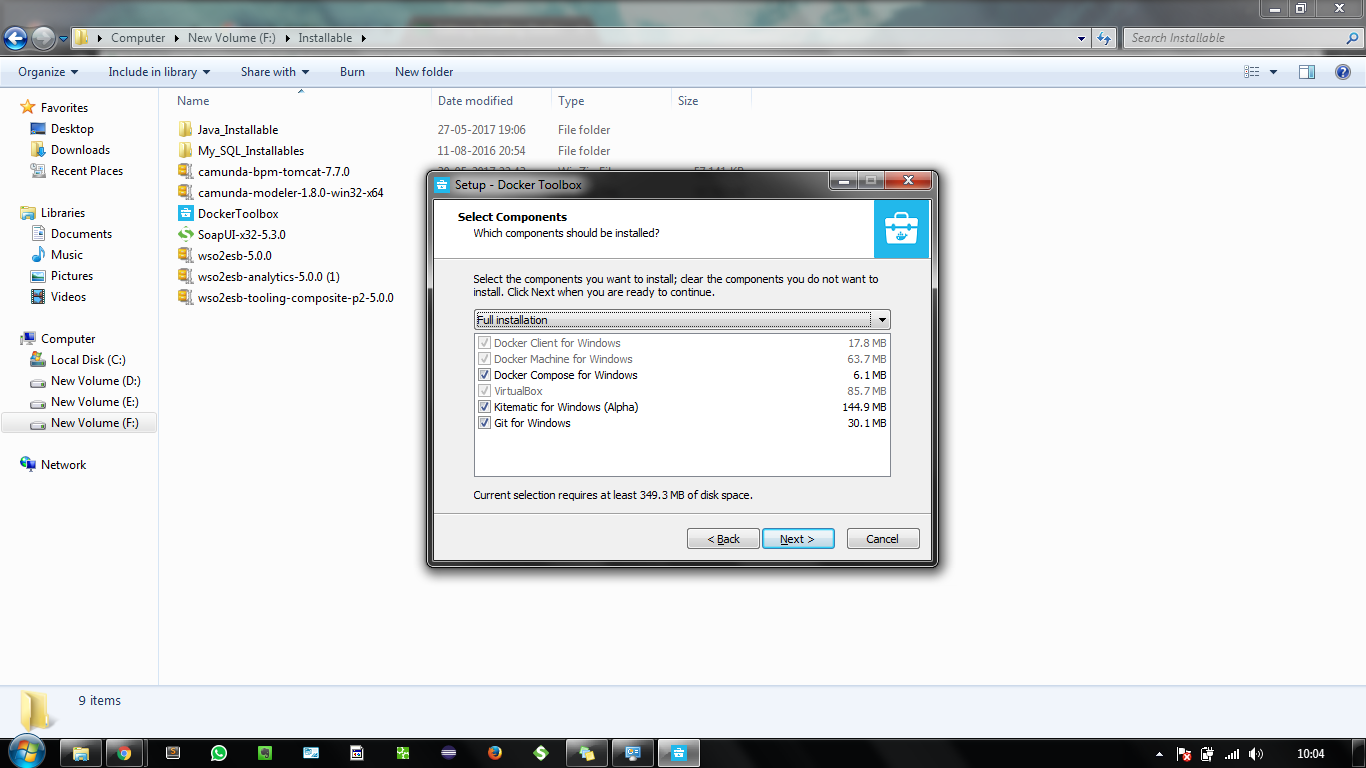The image size is (1366, 768).
Task: Open Eclipse from the taskbar
Action: 448,752
